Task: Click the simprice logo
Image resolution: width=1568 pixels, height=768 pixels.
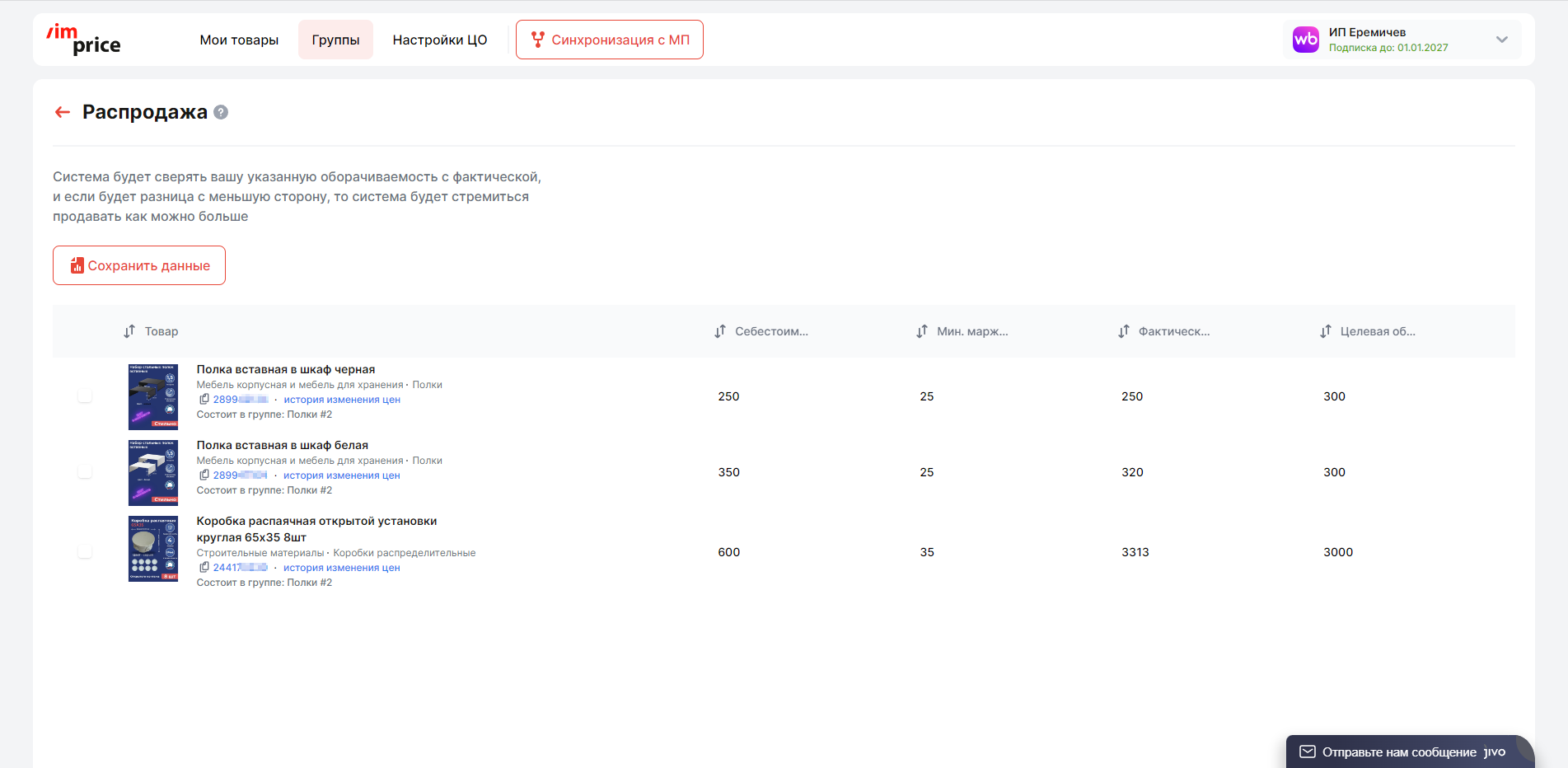Action: [x=84, y=40]
